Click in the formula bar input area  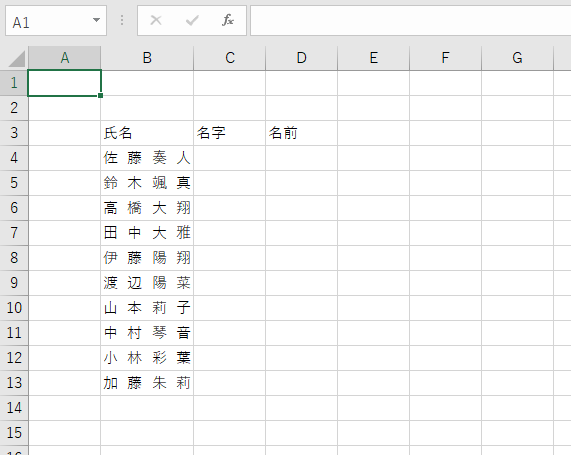[410, 21]
